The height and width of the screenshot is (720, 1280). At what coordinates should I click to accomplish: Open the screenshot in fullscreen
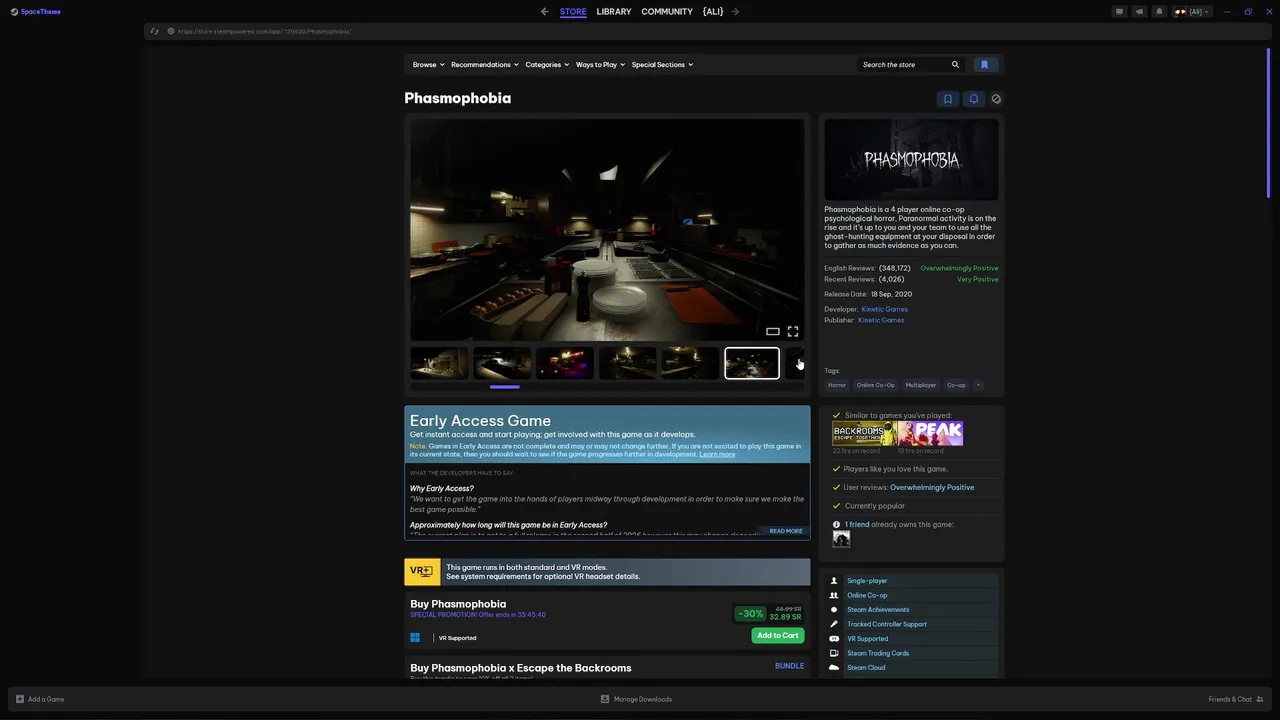pos(793,331)
